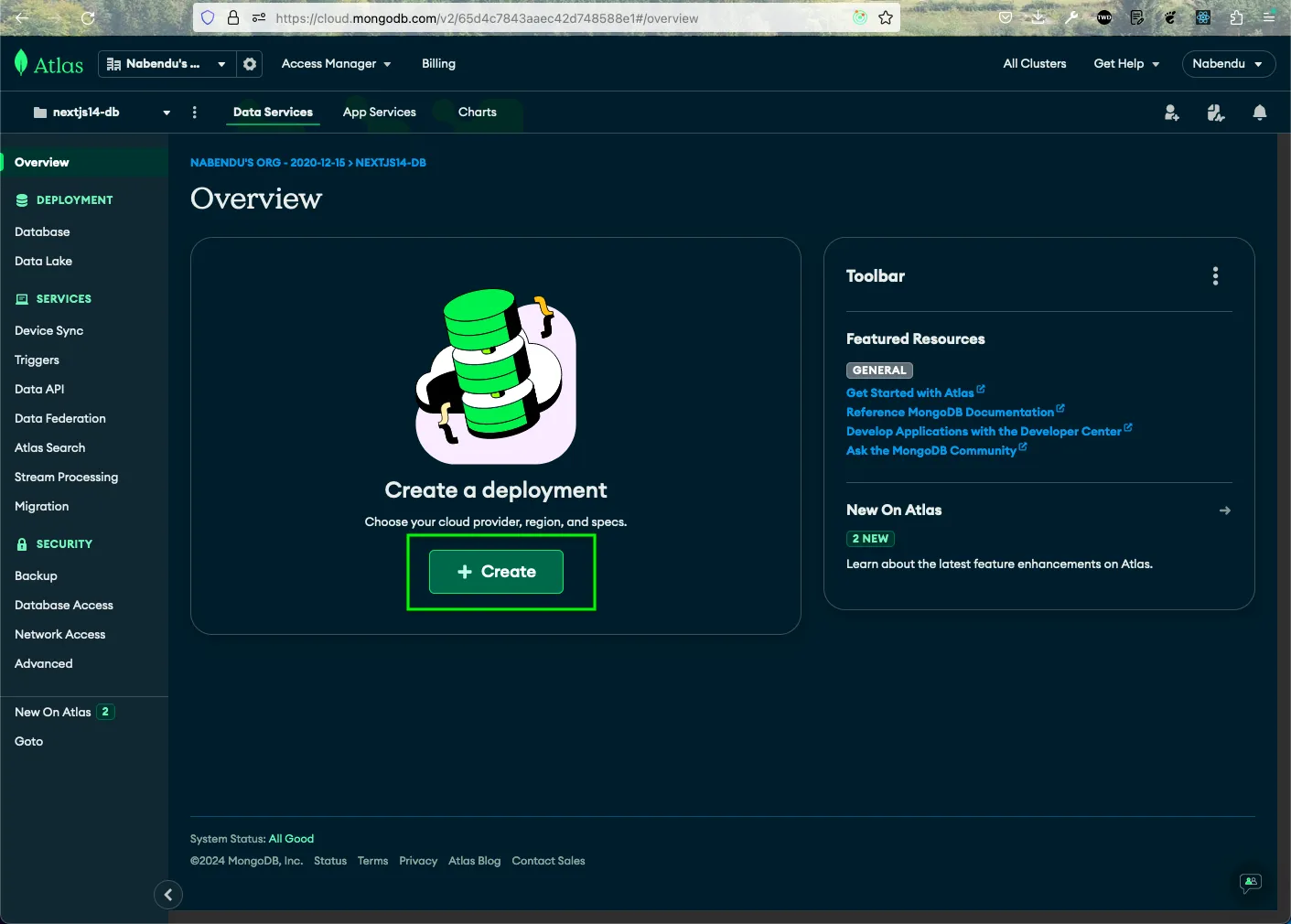Select Overview in the sidebar
The image size is (1291, 924).
(x=84, y=163)
